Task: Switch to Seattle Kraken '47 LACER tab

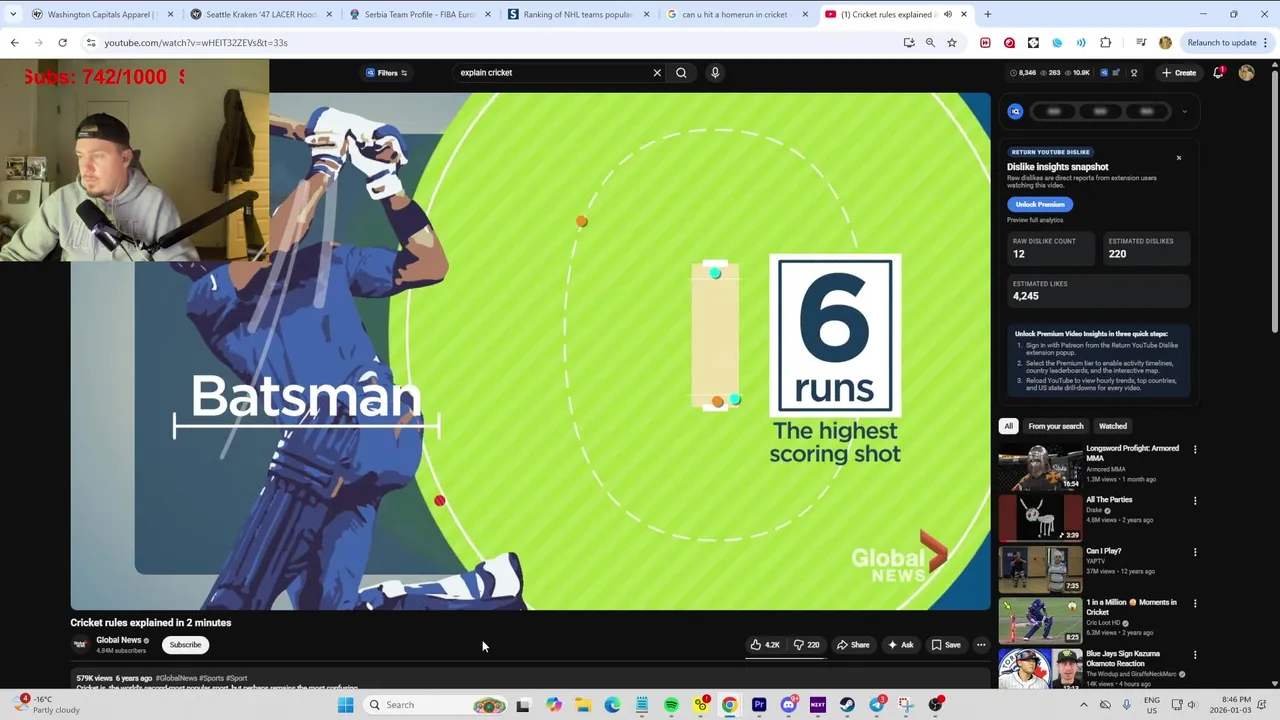Action: (x=259, y=14)
